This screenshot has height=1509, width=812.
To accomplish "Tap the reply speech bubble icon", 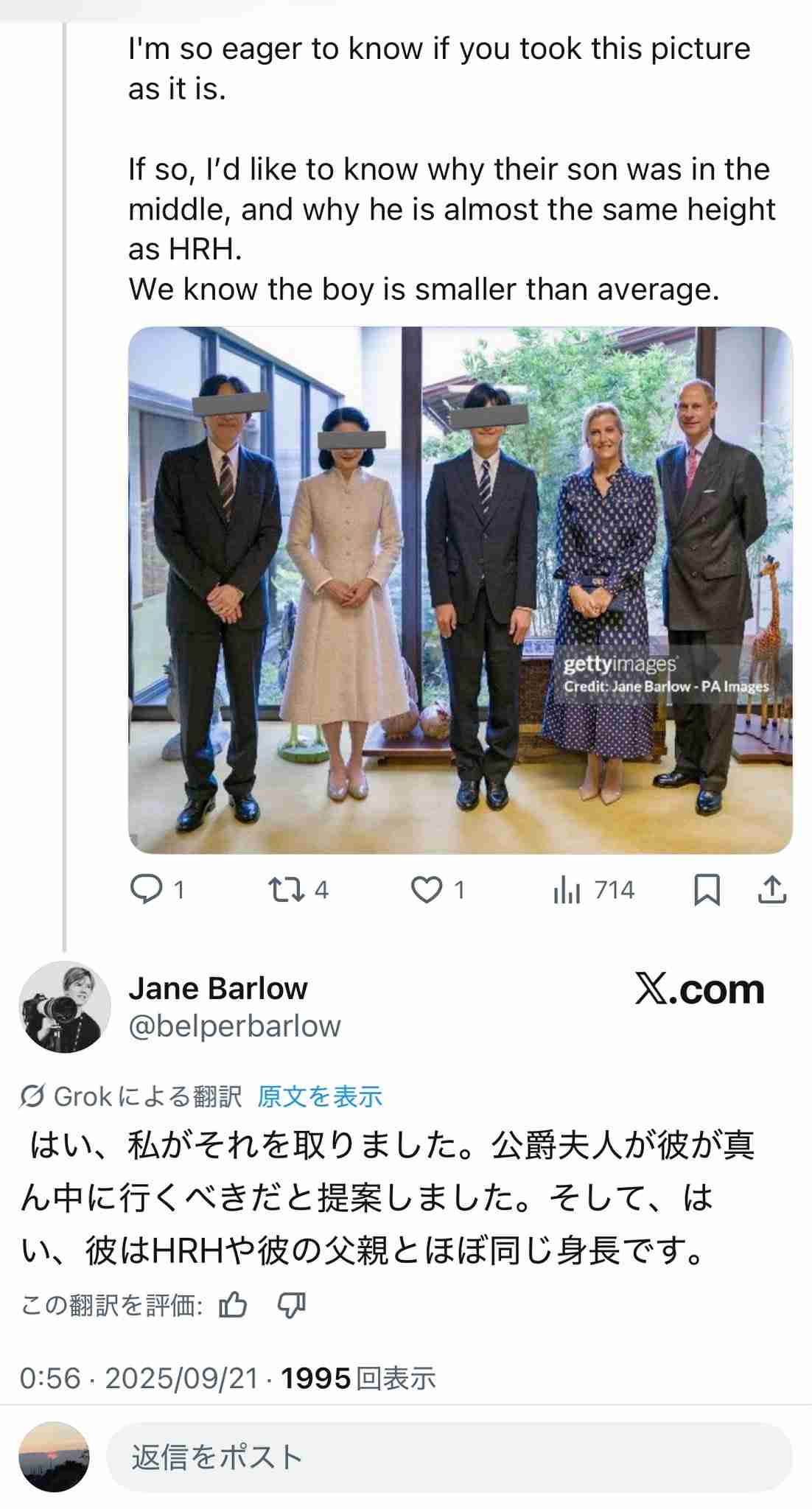I will 146,890.
